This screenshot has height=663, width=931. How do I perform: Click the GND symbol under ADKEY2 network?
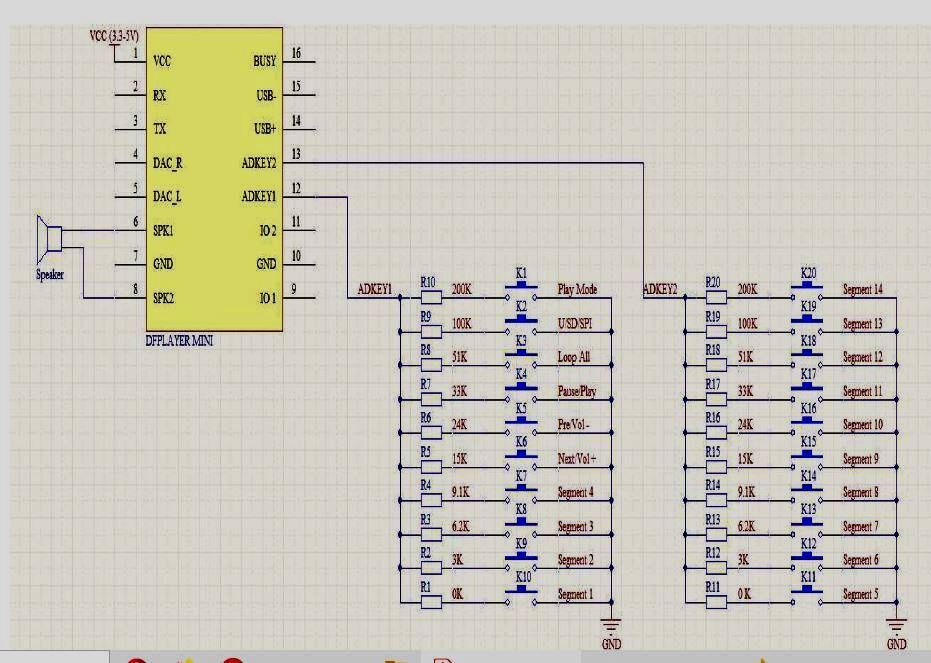click(896, 626)
